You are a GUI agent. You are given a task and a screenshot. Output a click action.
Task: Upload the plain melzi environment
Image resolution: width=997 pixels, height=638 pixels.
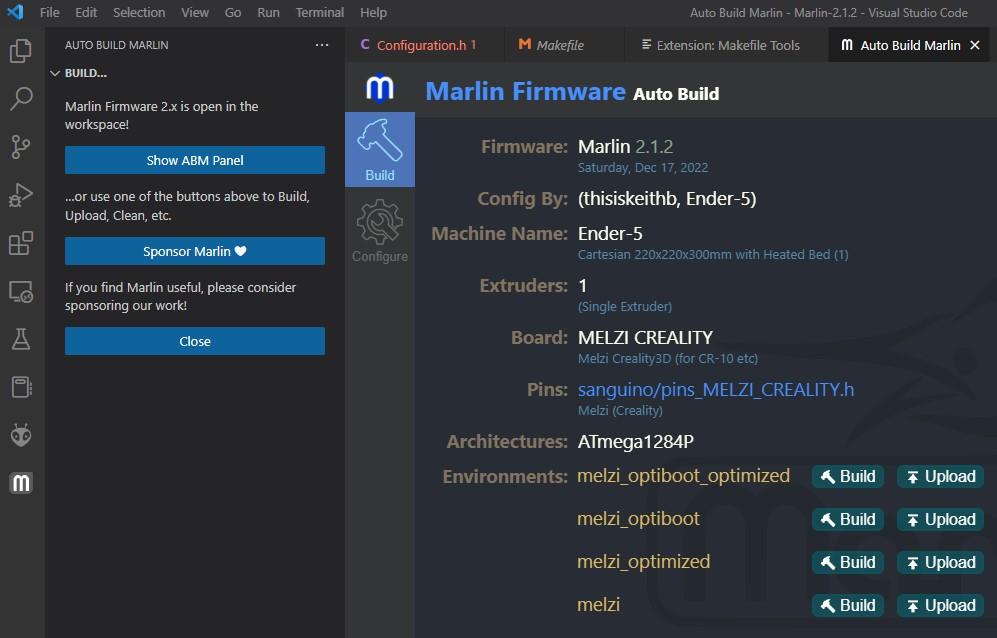click(x=940, y=606)
